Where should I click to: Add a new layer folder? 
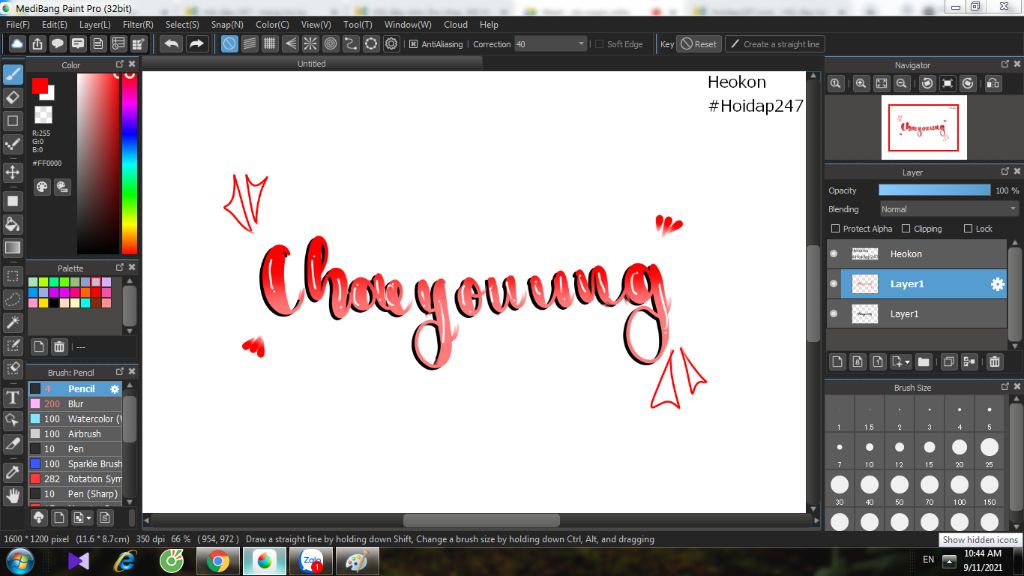(x=923, y=362)
